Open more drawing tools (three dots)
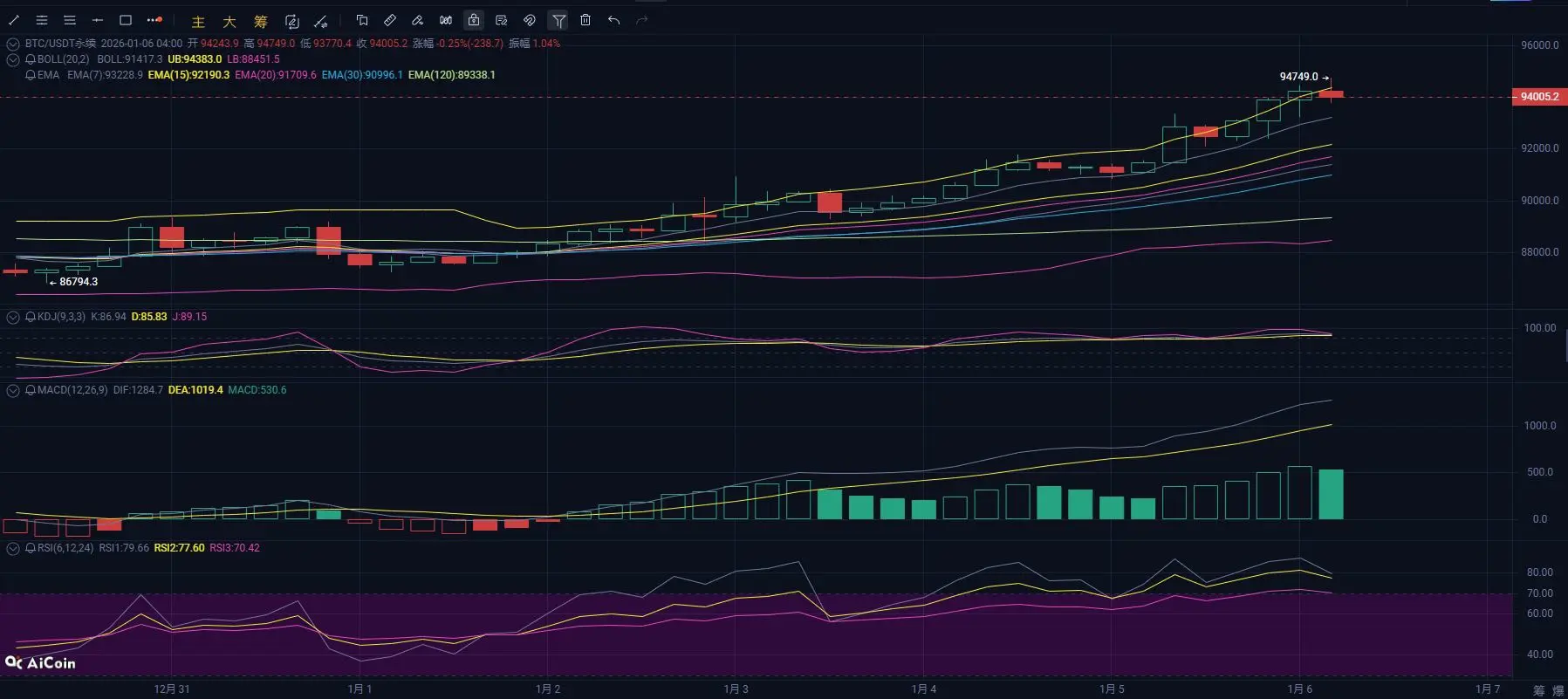Viewport: 1568px width, 699px height. coord(154,20)
